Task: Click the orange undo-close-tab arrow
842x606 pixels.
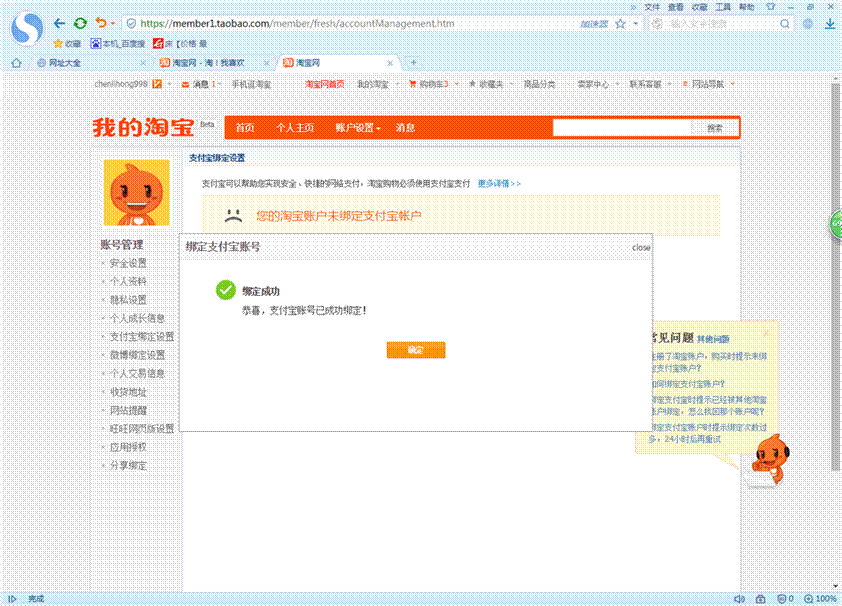Action: click(100, 23)
